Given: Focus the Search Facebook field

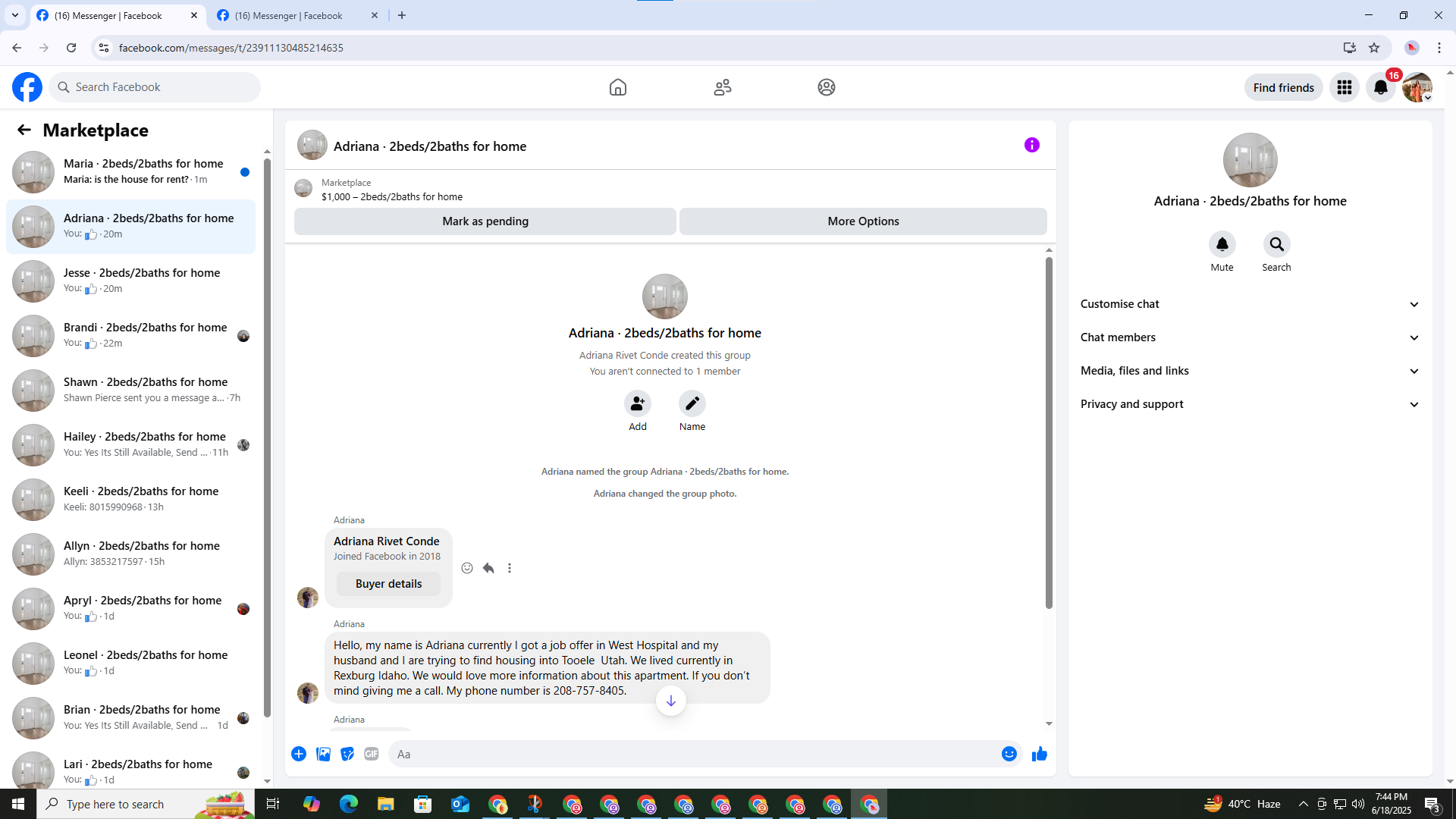Looking at the screenshot, I should coord(155,87).
